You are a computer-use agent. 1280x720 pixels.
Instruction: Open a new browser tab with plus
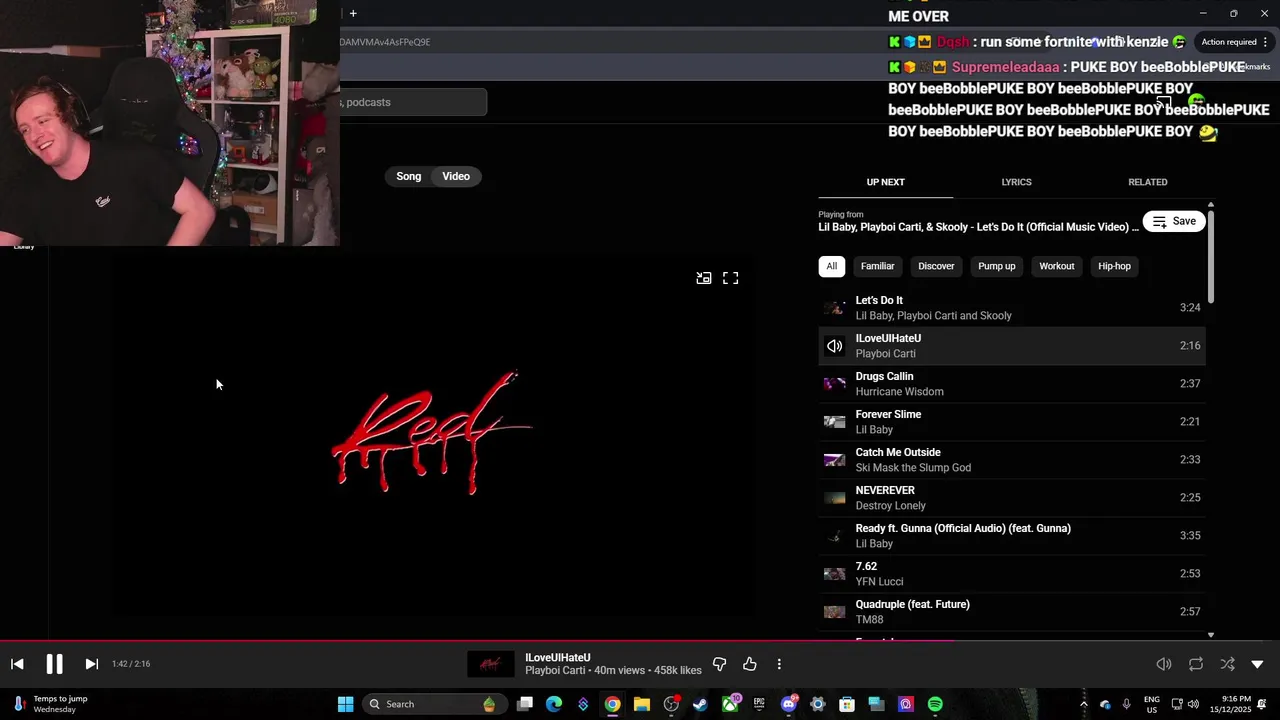(x=353, y=13)
